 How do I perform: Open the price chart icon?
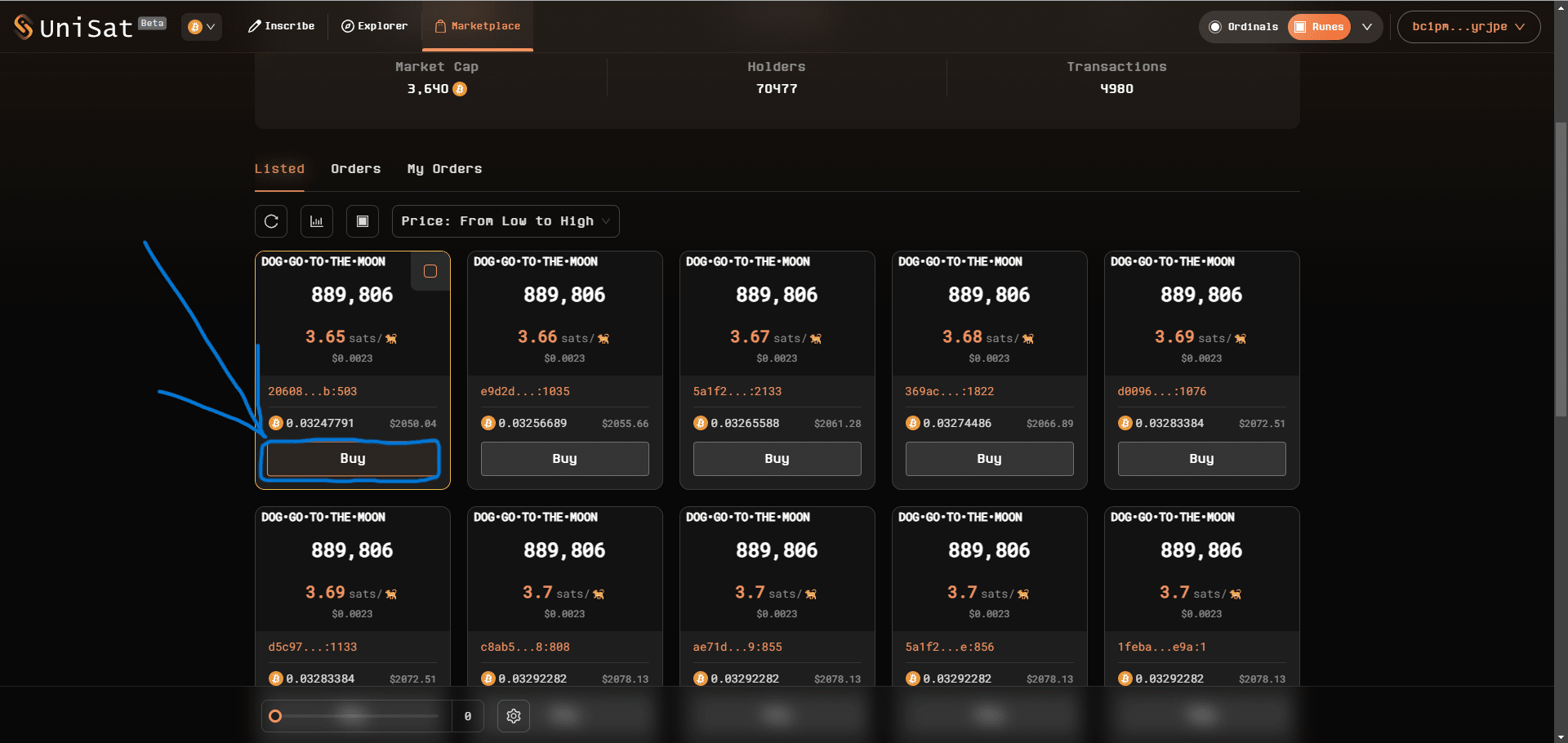317,221
